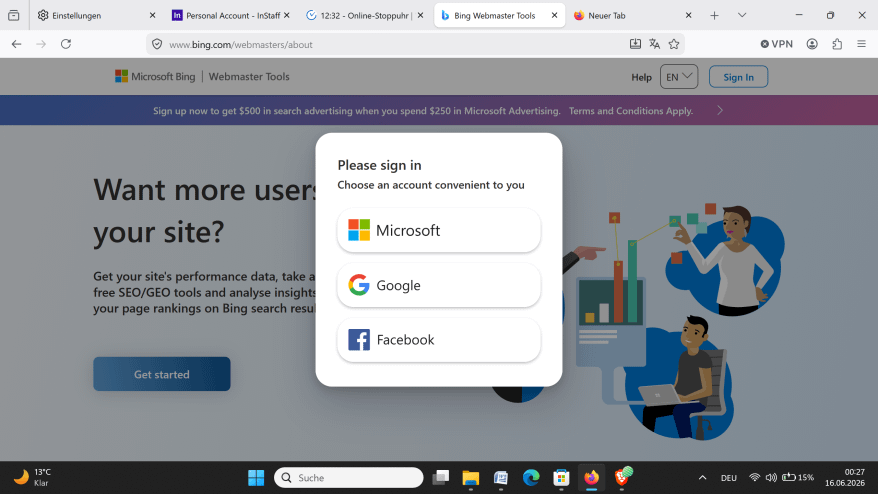Advance the promo banner with the right chevron
The height and width of the screenshot is (494, 878).
click(x=720, y=110)
